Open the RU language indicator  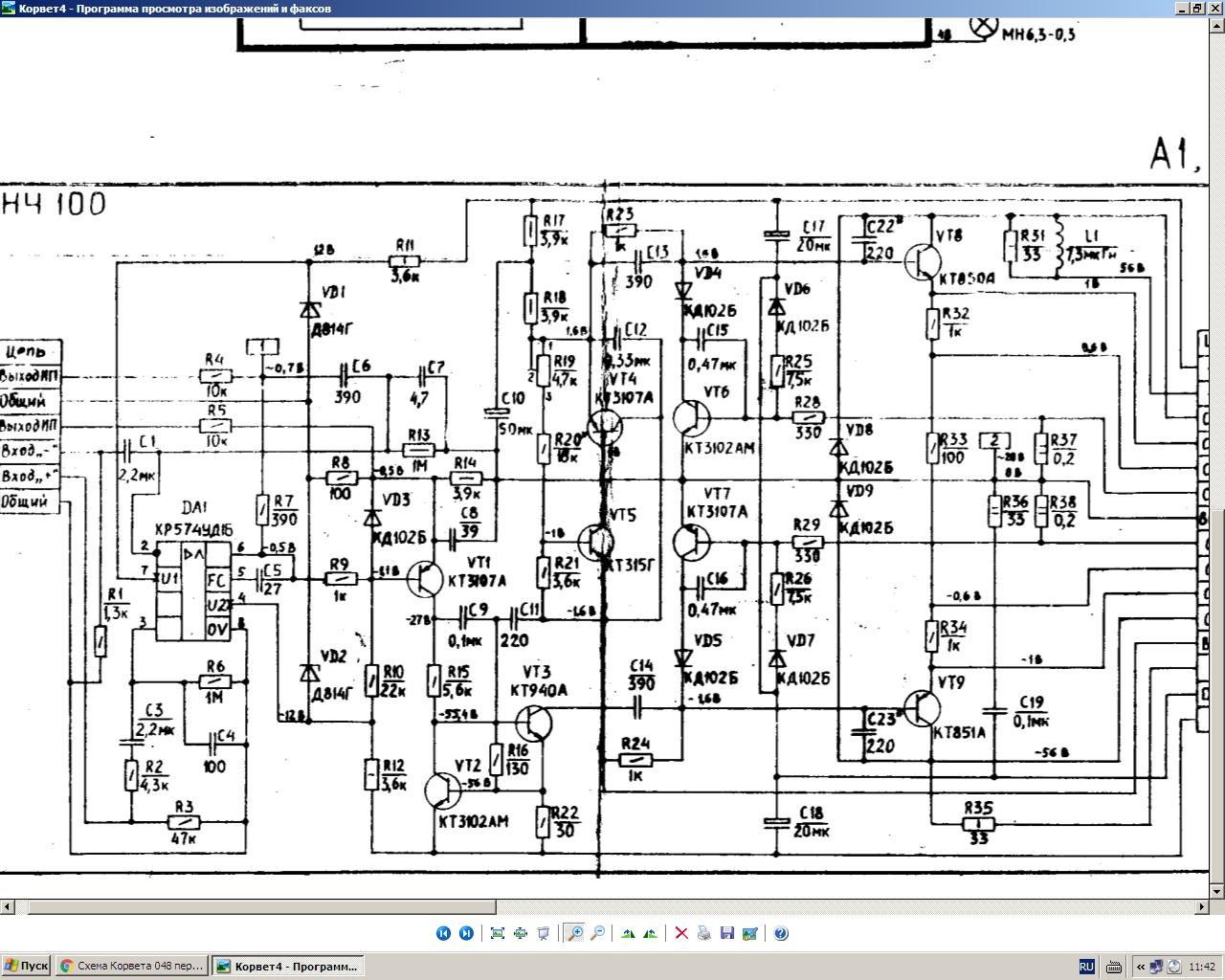click(1087, 967)
